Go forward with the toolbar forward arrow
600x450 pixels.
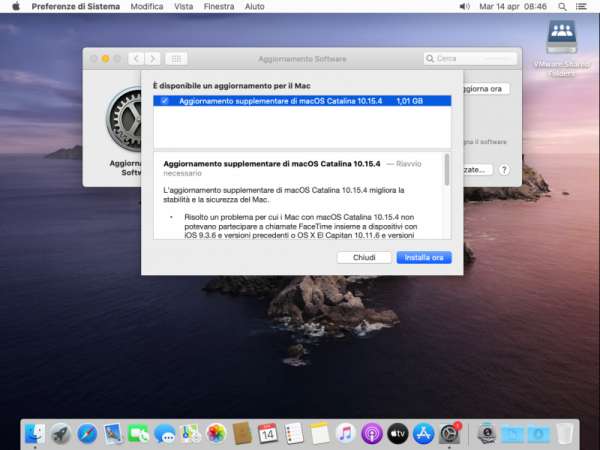coord(153,59)
